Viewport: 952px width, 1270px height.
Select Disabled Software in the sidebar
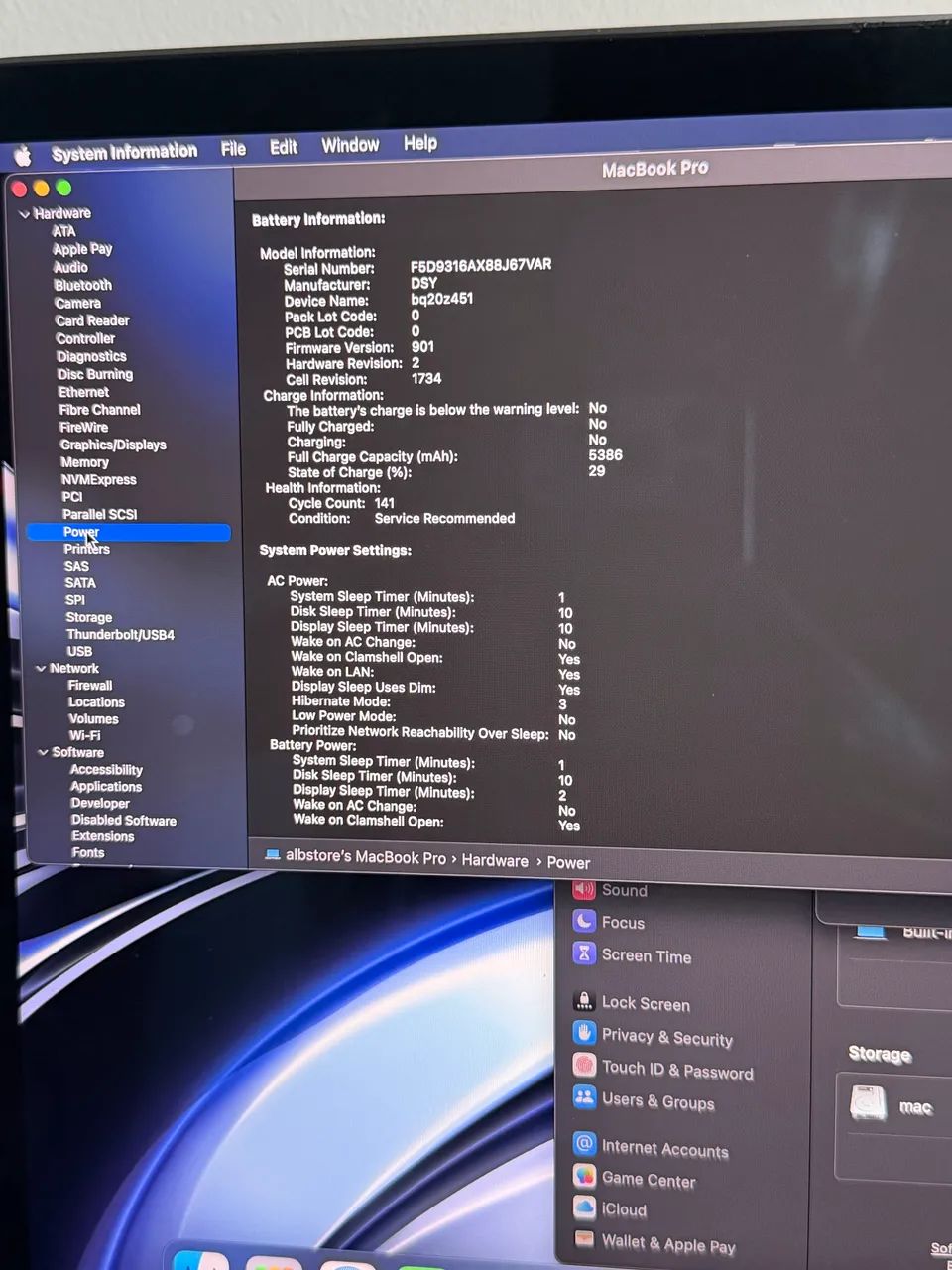pos(124,821)
